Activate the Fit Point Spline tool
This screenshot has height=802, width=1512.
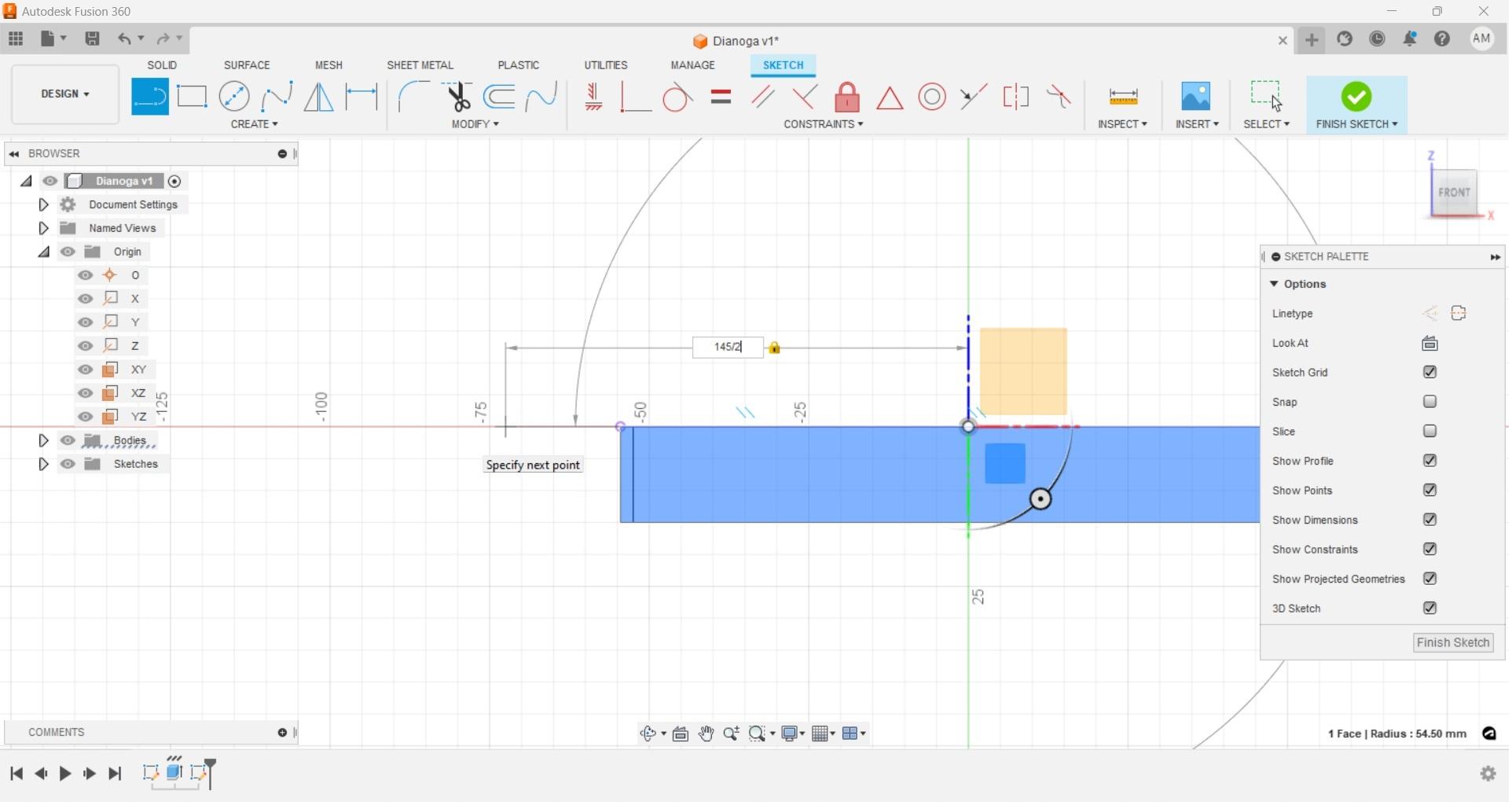[277, 97]
